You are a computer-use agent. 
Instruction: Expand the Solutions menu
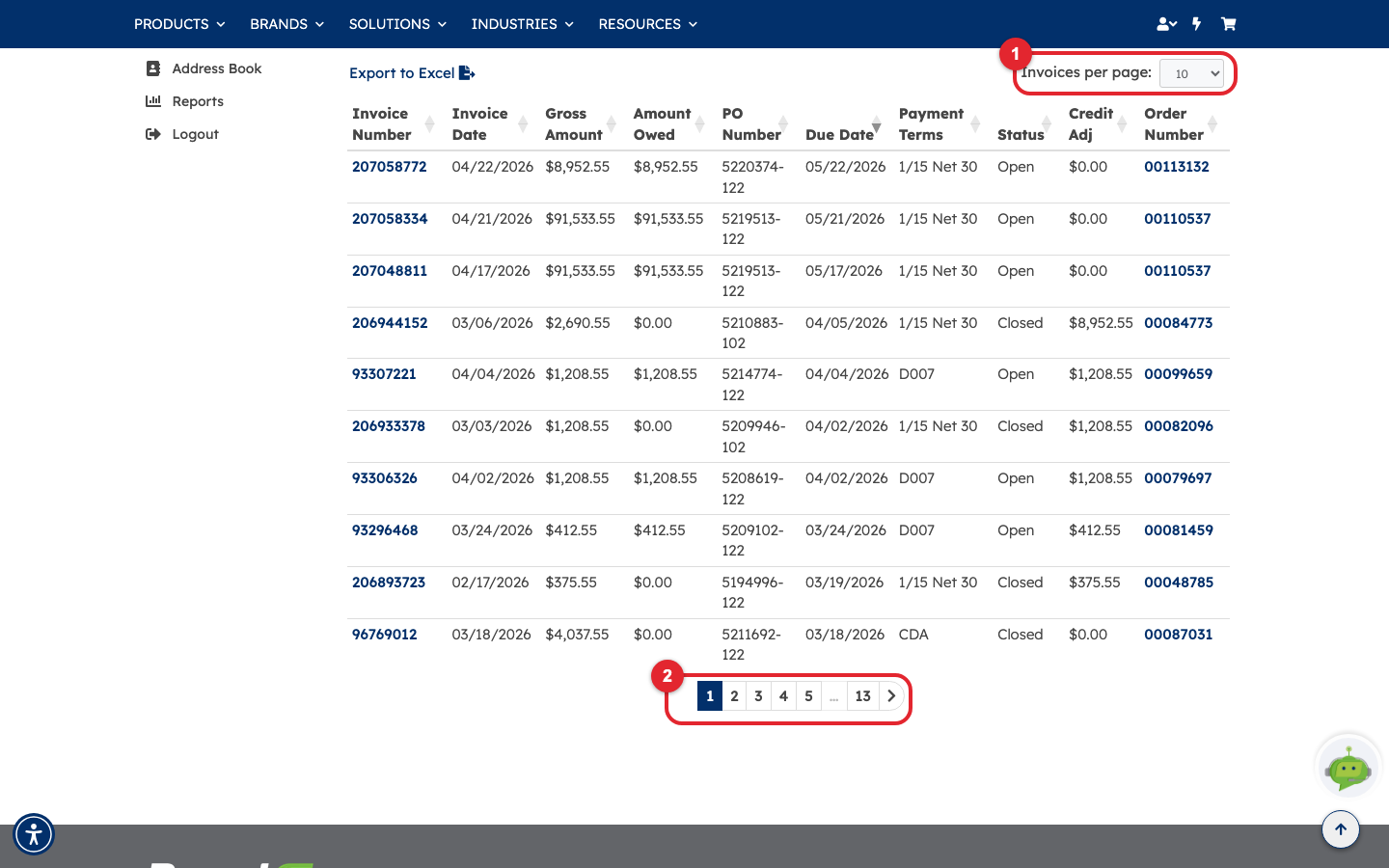(x=397, y=24)
